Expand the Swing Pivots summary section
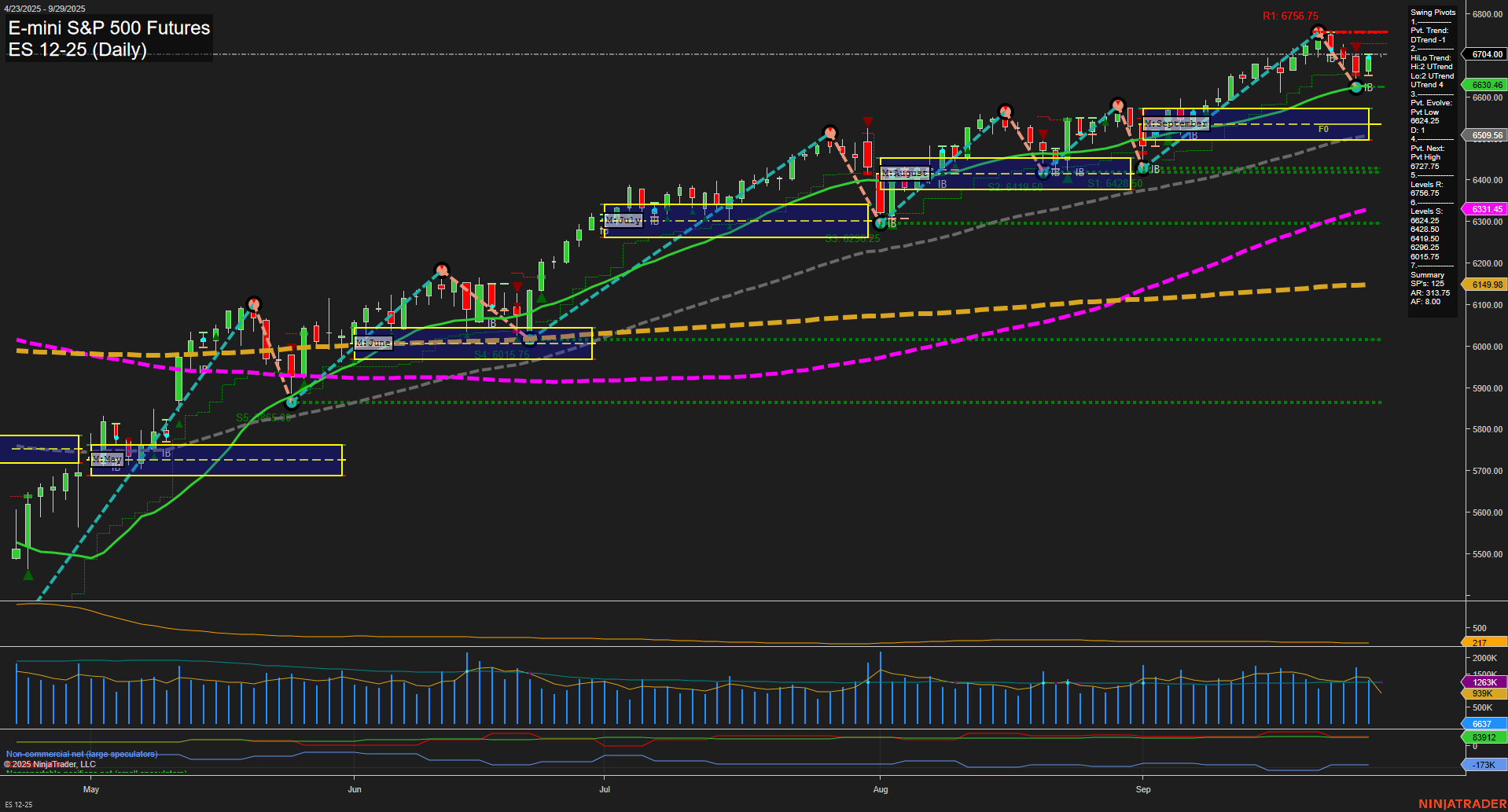The height and width of the screenshot is (812, 1508). pyautogui.click(x=1433, y=12)
